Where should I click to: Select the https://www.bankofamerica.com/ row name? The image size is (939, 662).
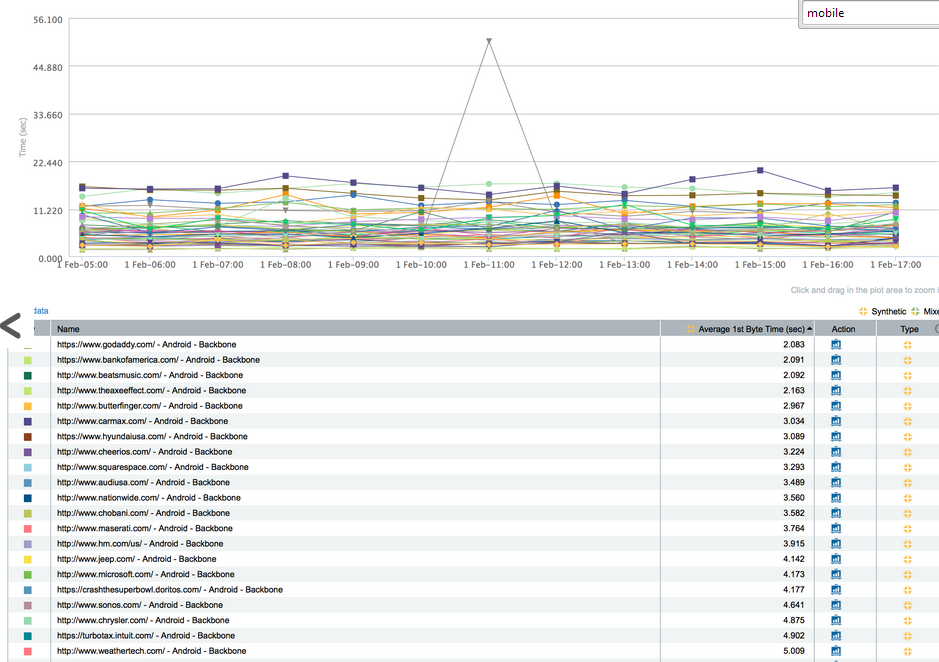158,360
